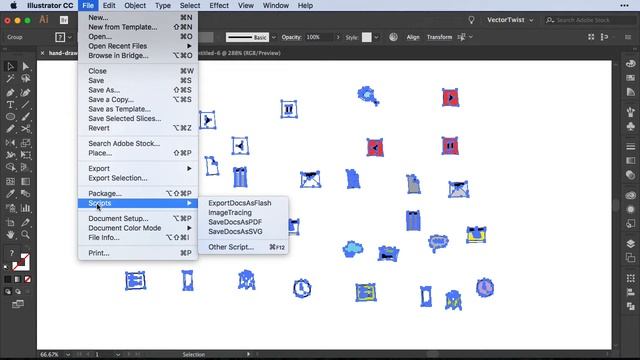Click the Transform panel link

(x=439, y=37)
